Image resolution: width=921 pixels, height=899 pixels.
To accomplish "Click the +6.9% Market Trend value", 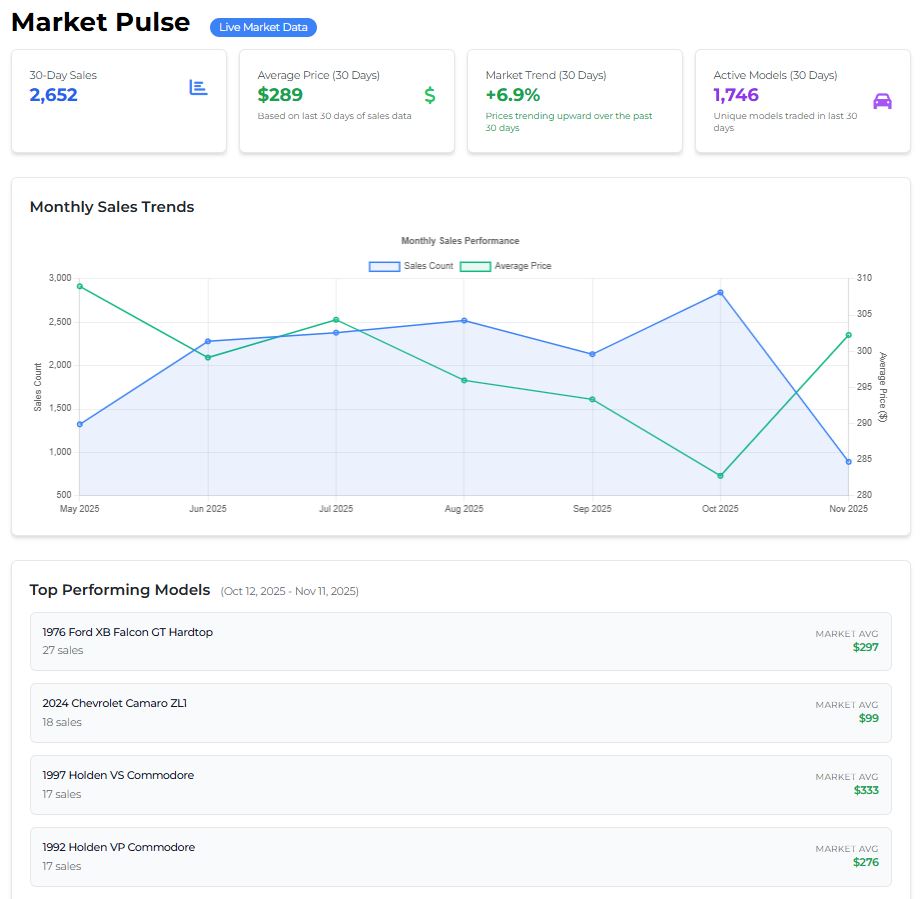I will [x=512, y=95].
